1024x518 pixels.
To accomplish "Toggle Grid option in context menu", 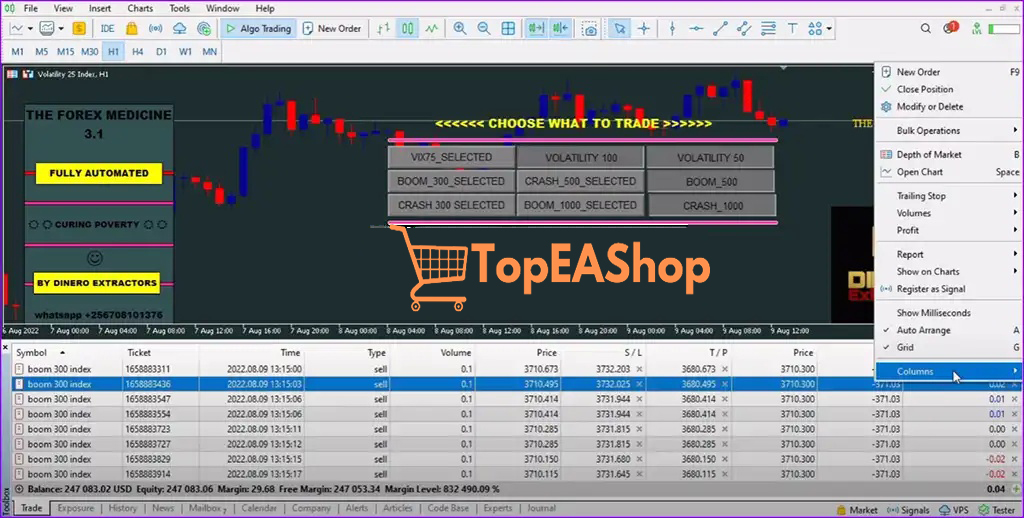I will pyautogui.click(x=948, y=348).
